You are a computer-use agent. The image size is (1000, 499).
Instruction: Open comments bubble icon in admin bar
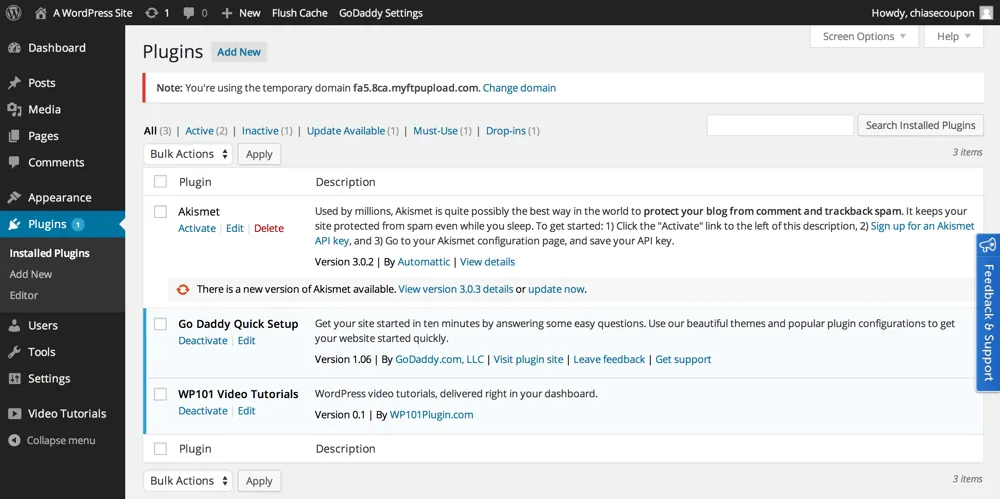tap(190, 13)
